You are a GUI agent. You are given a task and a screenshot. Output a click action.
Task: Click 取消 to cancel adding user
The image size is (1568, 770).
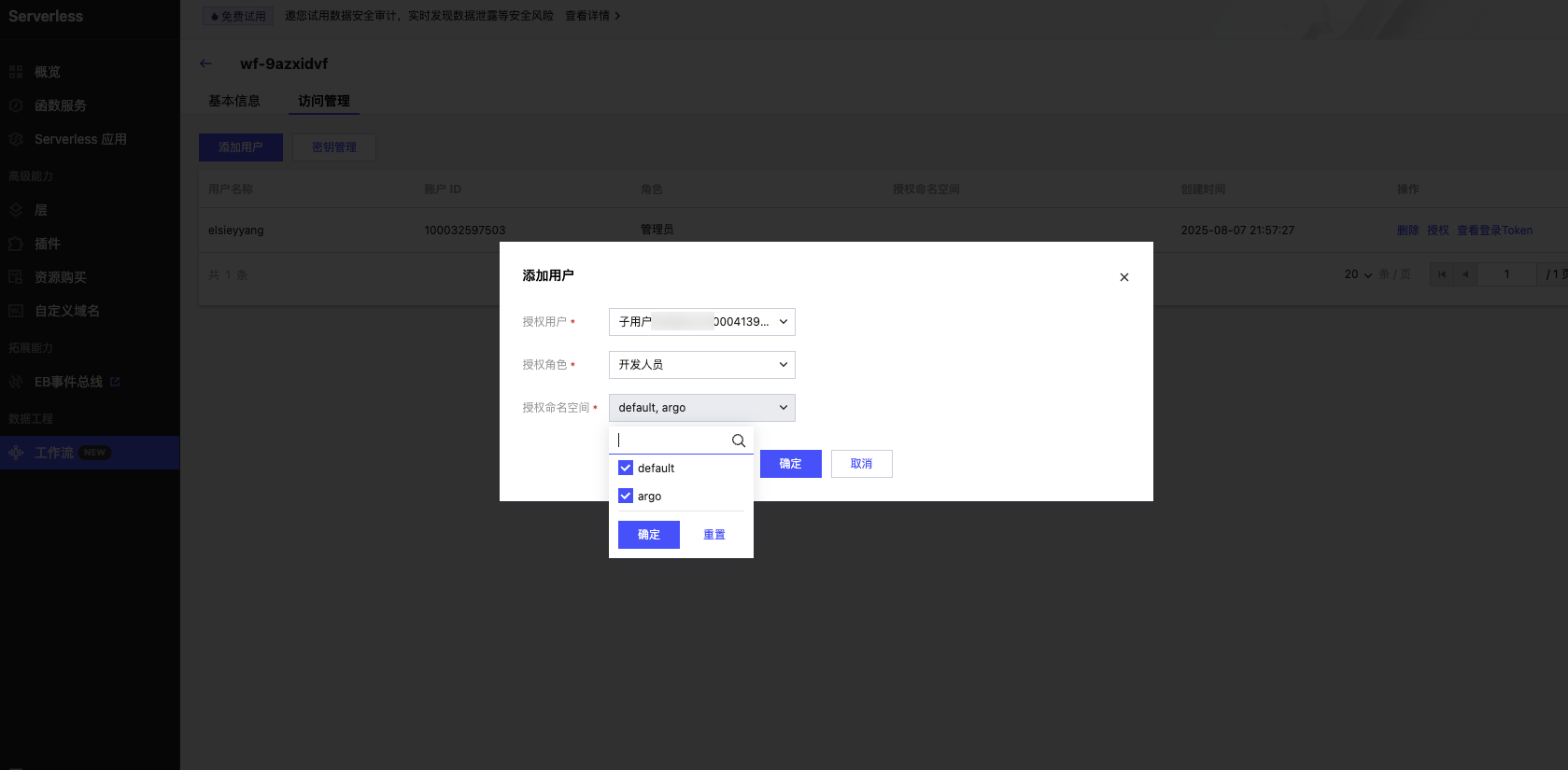[x=862, y=464]
